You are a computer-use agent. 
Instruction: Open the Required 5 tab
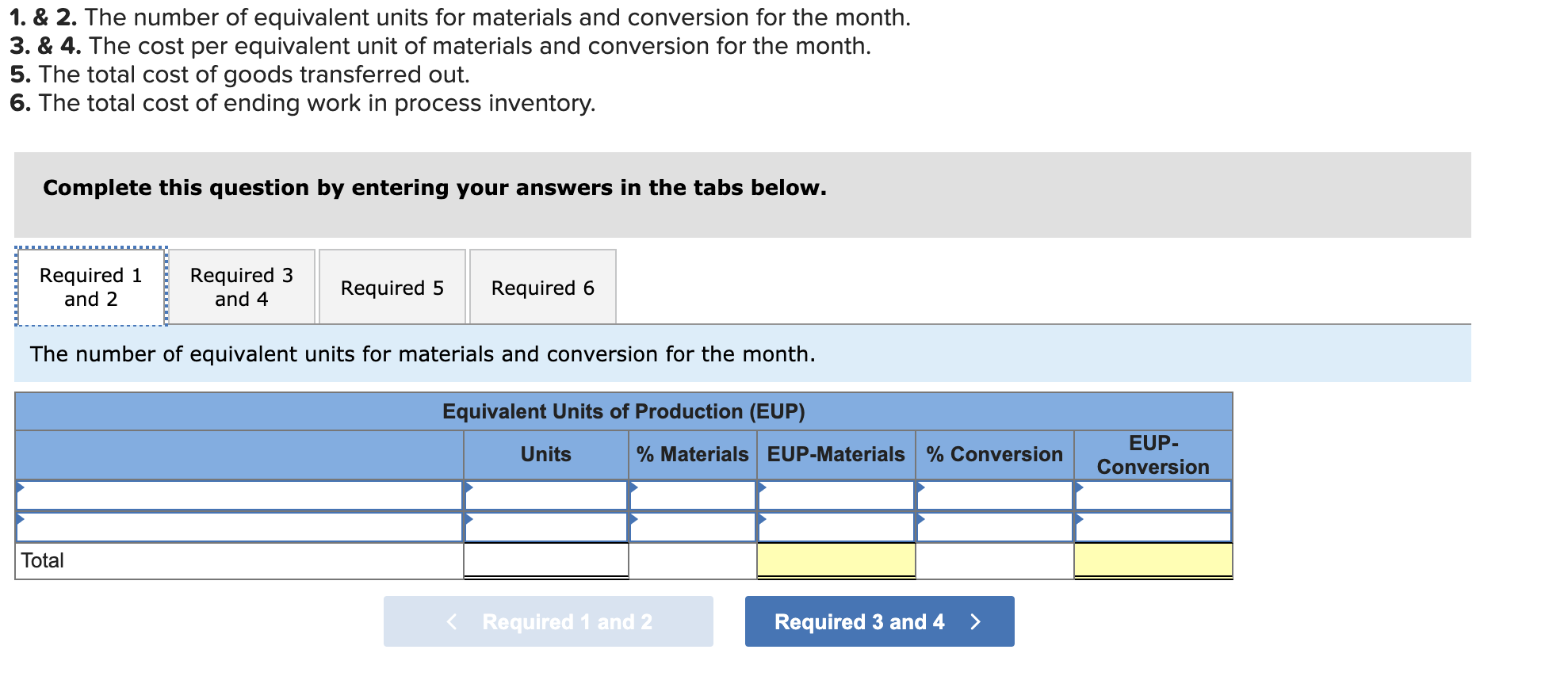pyautogui.click(x=392, y=287)
